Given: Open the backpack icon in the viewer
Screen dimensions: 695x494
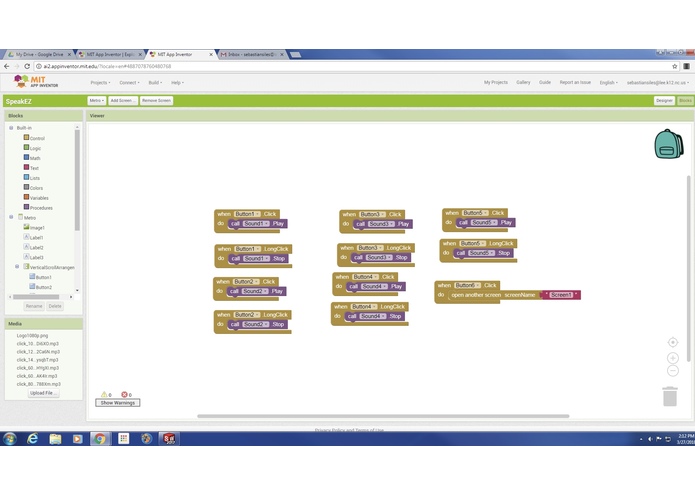Looking at the screenshot, I should [x=669, y=144].
